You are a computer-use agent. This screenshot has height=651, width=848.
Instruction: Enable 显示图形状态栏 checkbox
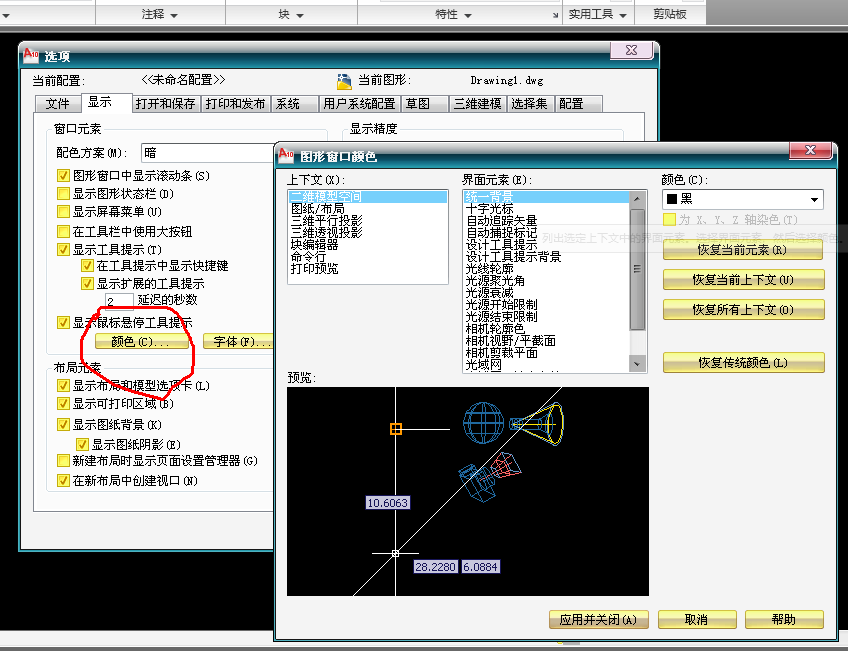(63, 194)
